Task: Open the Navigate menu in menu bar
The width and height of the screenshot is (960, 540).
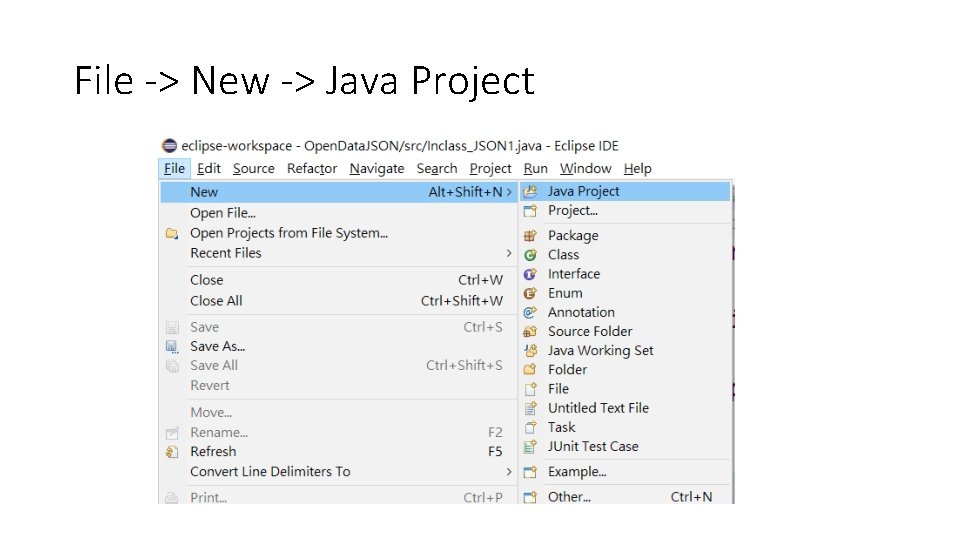Action: pyautogui.click(x=377, y=169)
